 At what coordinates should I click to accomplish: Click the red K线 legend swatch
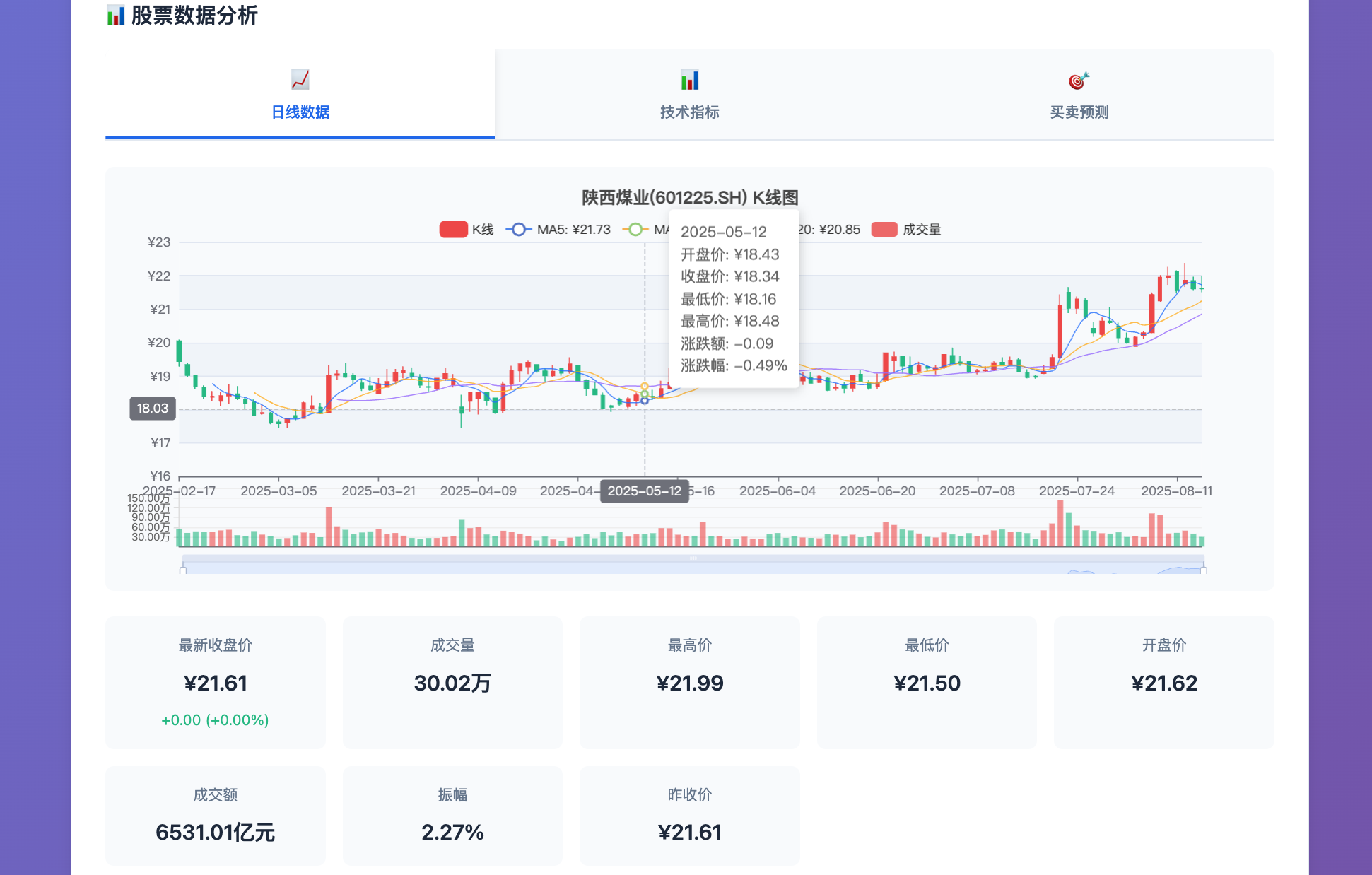point(453,230)
